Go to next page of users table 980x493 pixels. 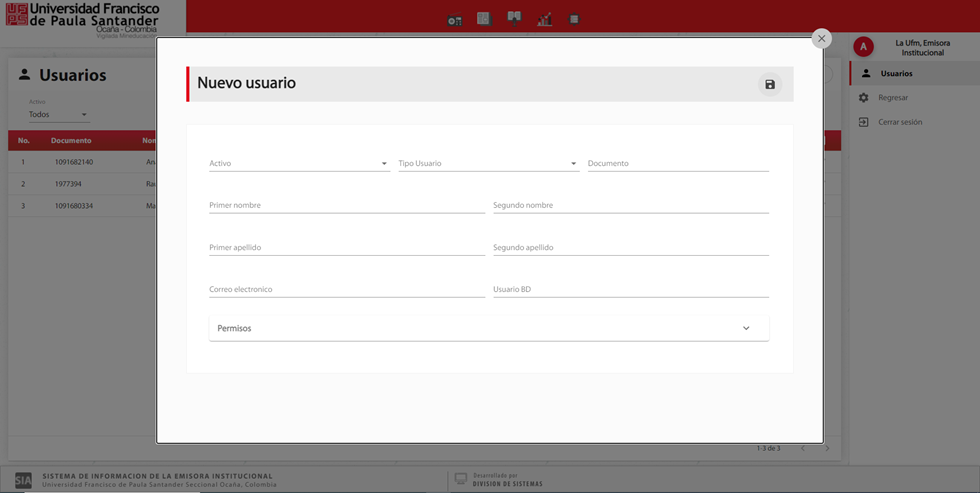point(827,448)
